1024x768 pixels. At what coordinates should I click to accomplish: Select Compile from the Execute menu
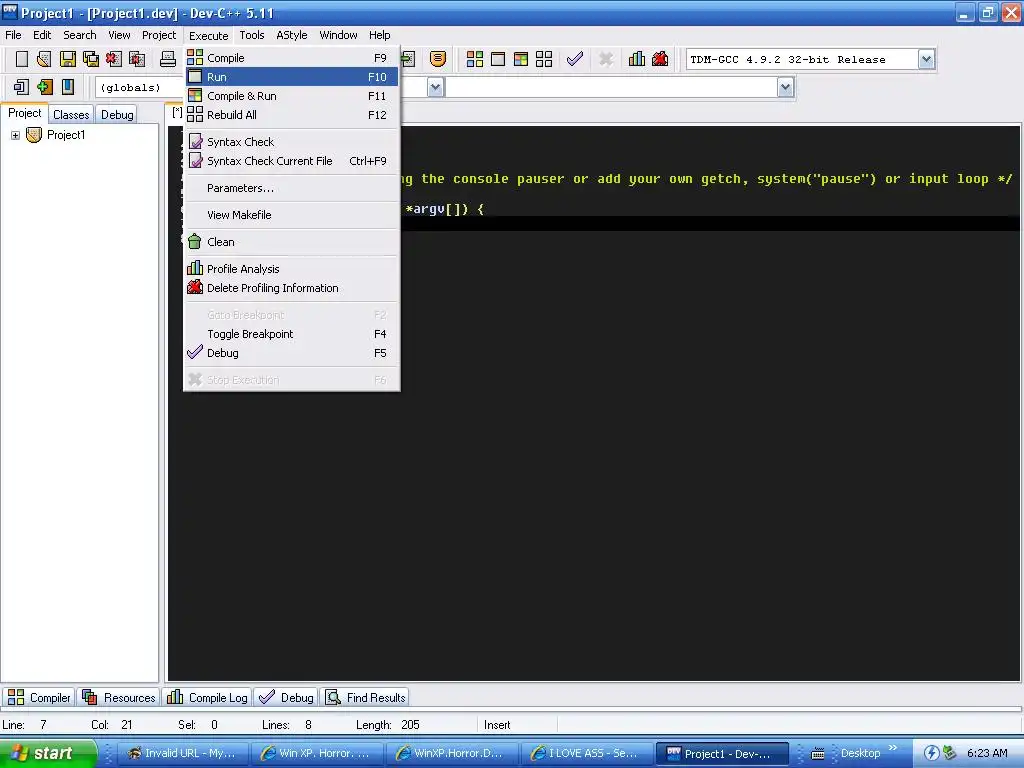click(291, 58)
